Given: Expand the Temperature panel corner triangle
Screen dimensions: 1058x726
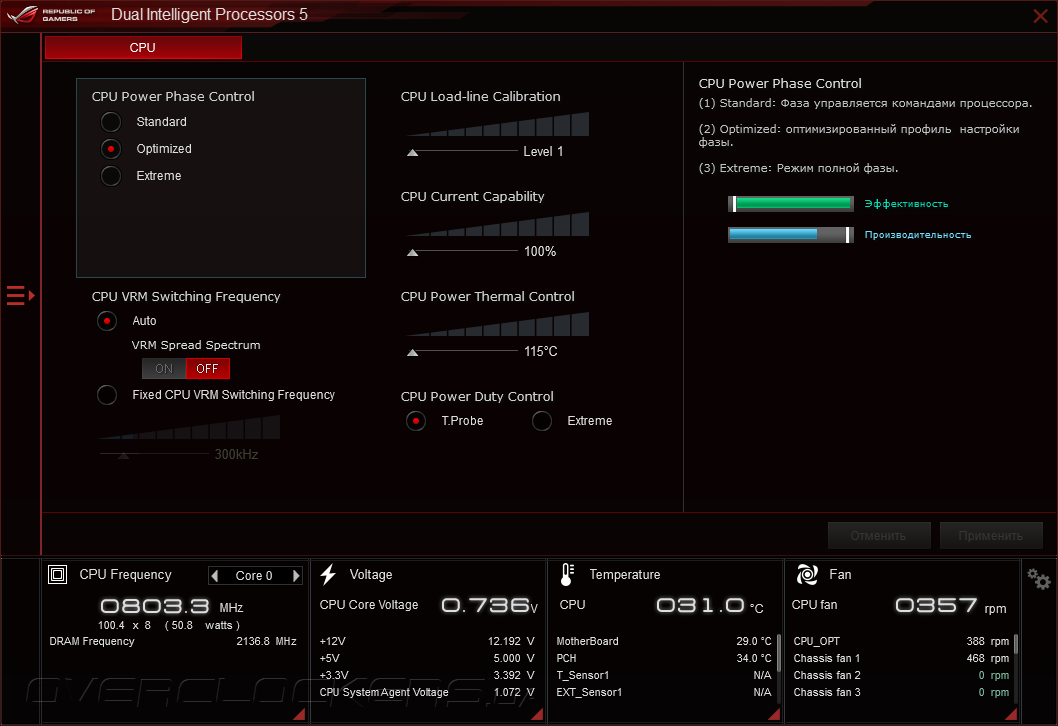Looking at the screenshot, I should tap(774, 714).
